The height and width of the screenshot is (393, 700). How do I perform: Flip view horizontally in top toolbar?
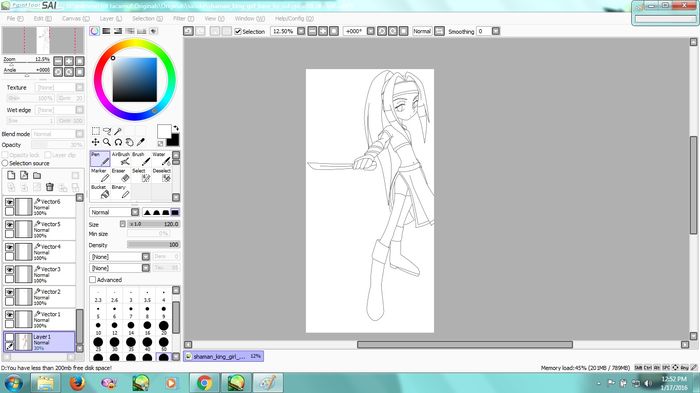tap(440, 31)
